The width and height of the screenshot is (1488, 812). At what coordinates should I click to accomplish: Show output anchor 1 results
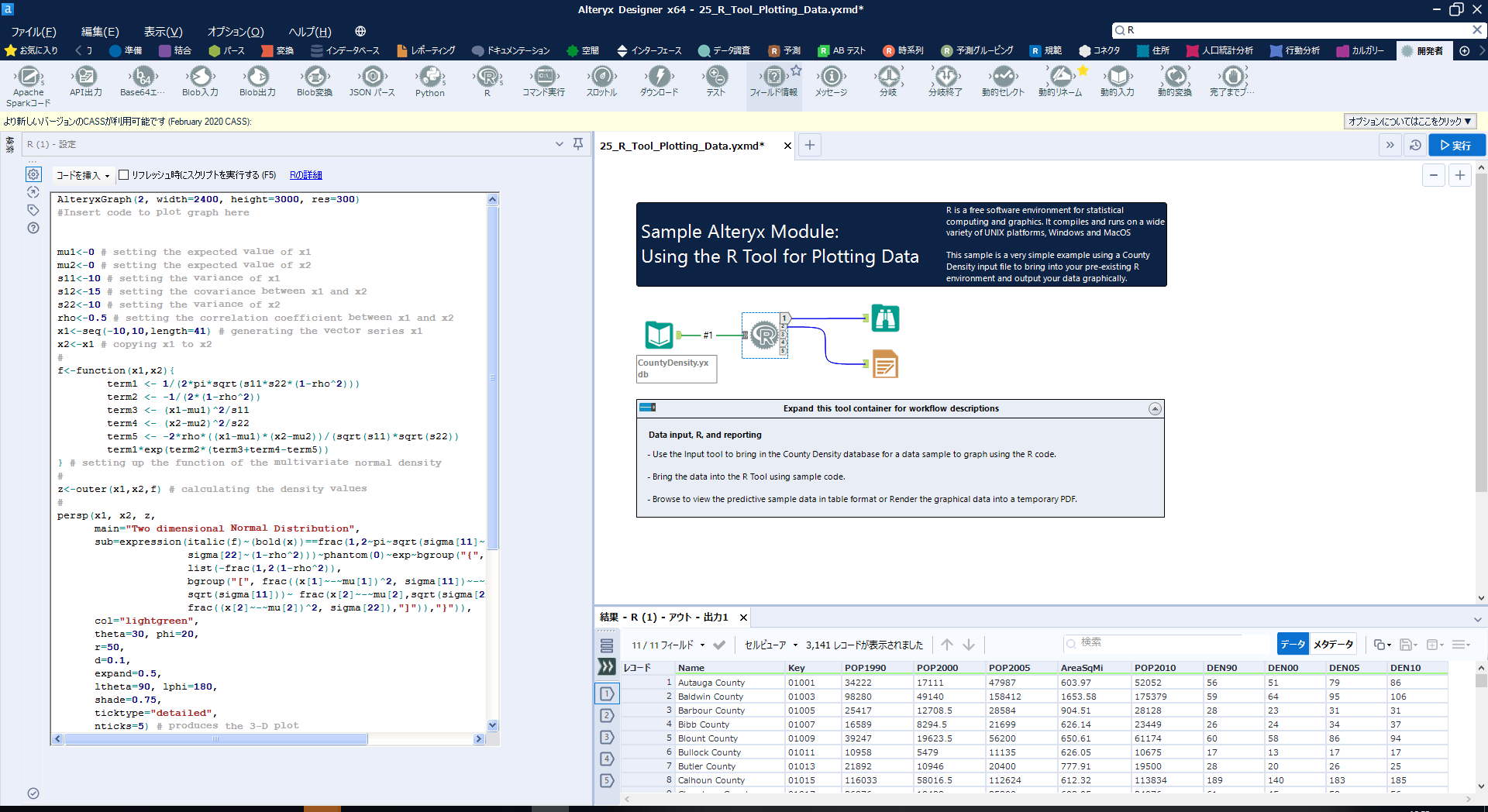pos(607,693)
